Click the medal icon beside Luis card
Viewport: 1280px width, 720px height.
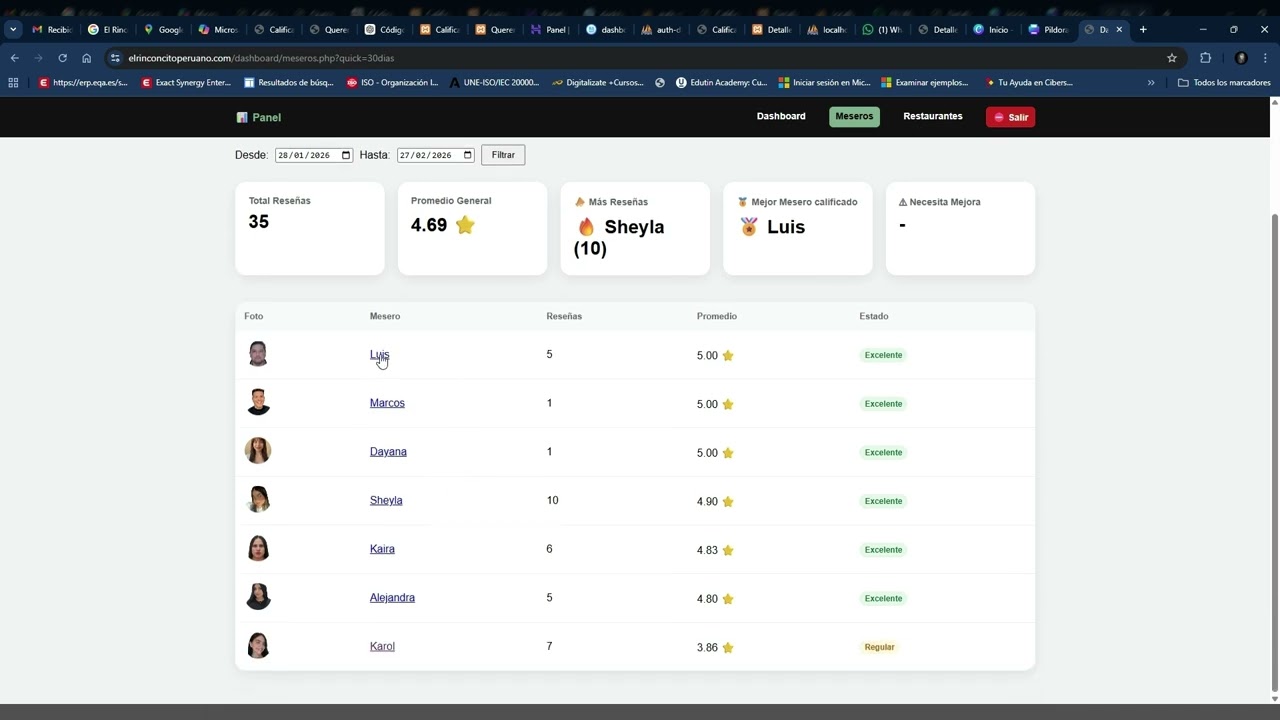click(749, 227)
